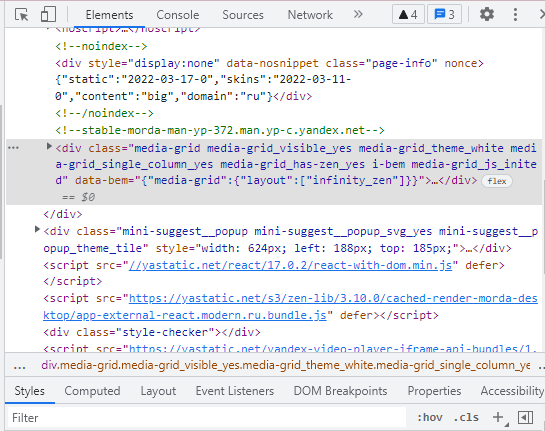The width and height of the screenshot is (545, 431).
Task: Add a new style rule with plus icon
Action: coord(498,417)
